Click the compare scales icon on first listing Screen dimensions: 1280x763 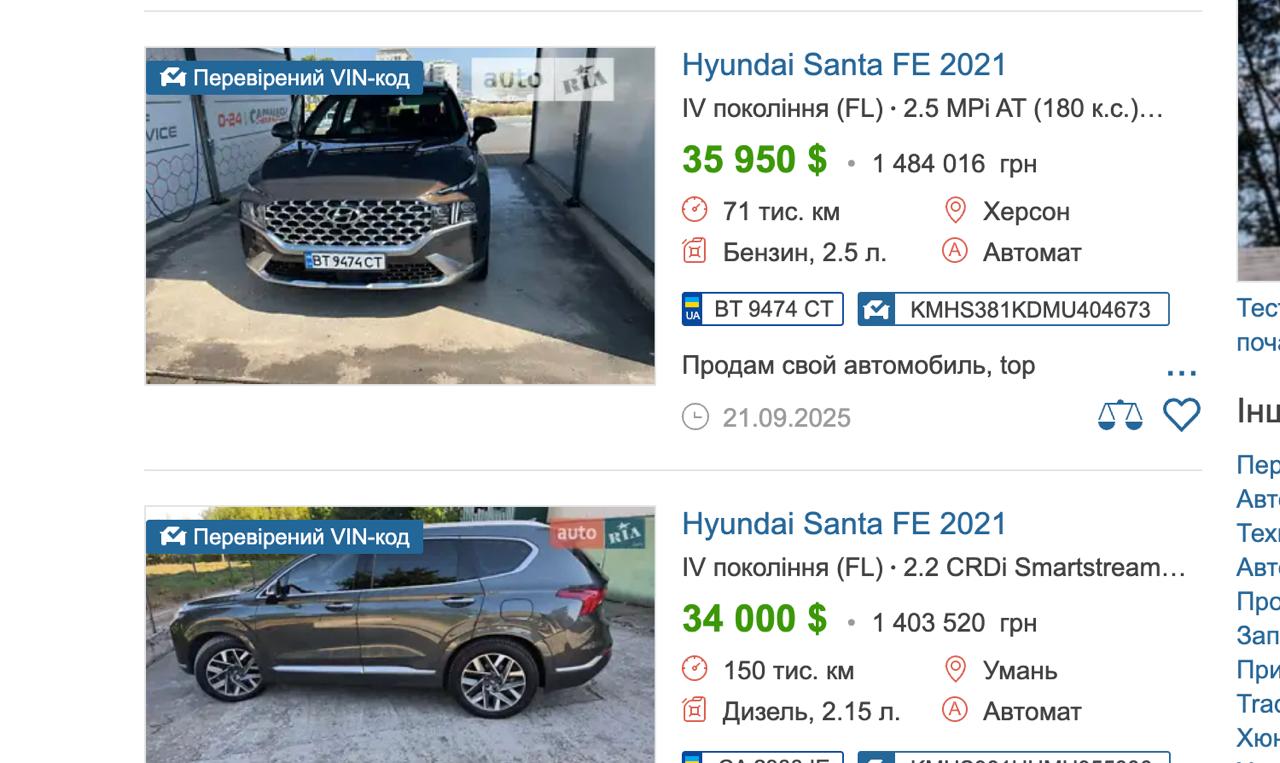[1120, 415]
